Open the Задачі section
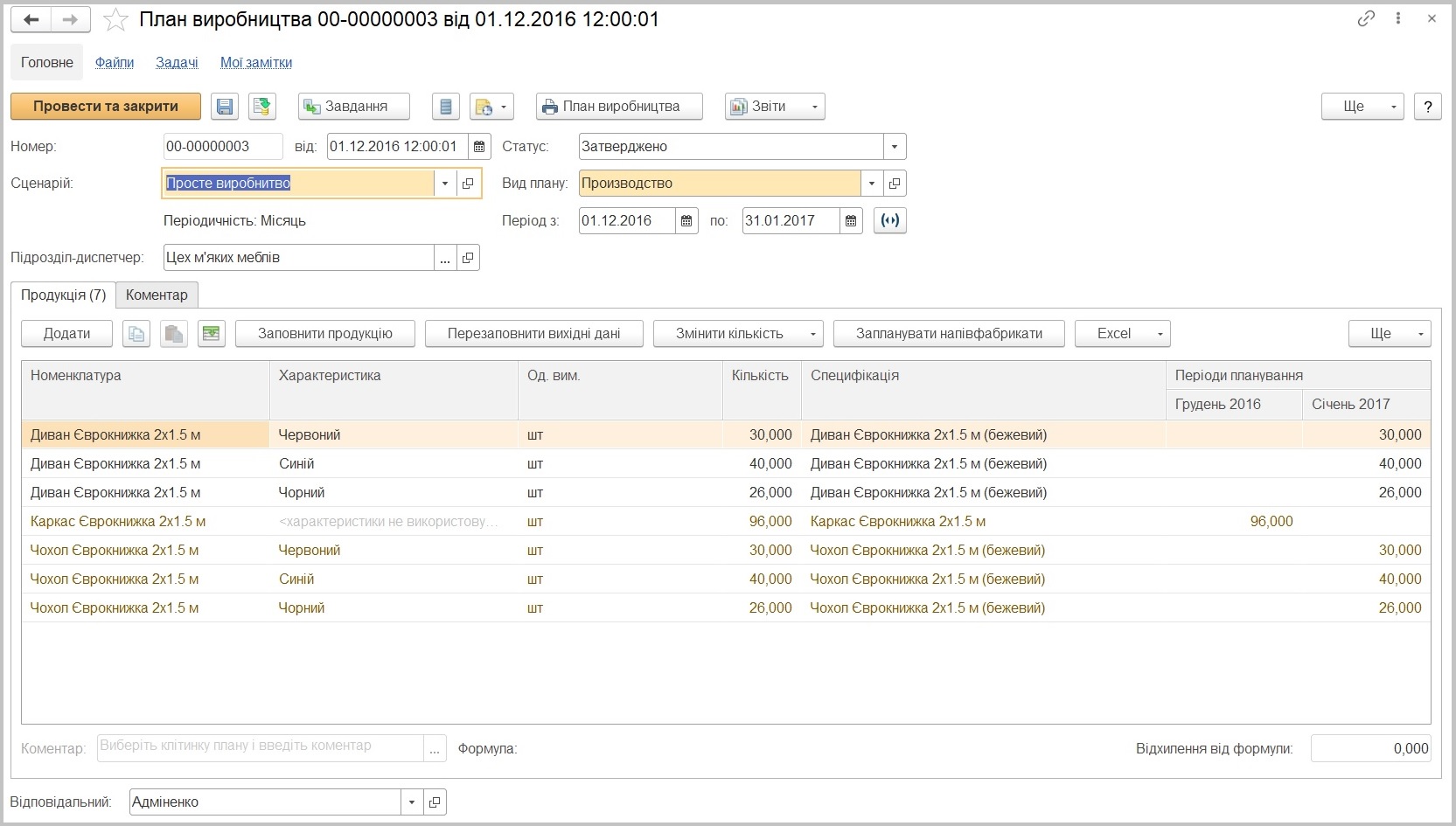The height and width of the screenshot is (826, 1456). coord(177,63)
